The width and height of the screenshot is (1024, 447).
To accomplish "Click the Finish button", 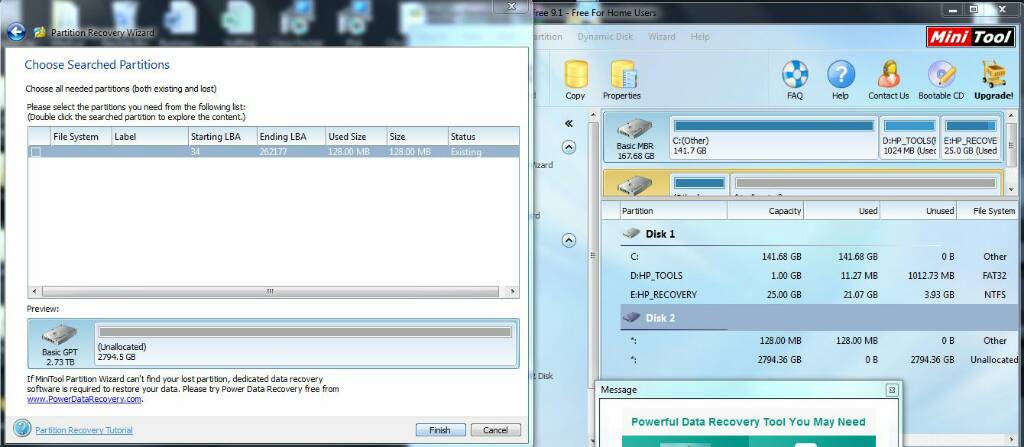I will click(x=440, y=430).
